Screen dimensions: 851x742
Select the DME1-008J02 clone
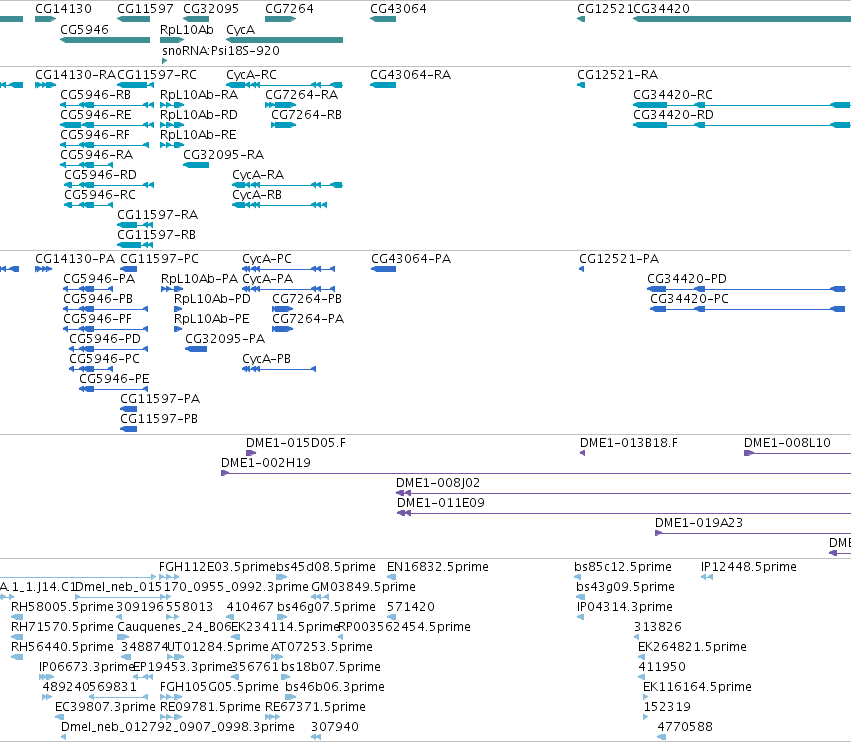coord(439,483)
